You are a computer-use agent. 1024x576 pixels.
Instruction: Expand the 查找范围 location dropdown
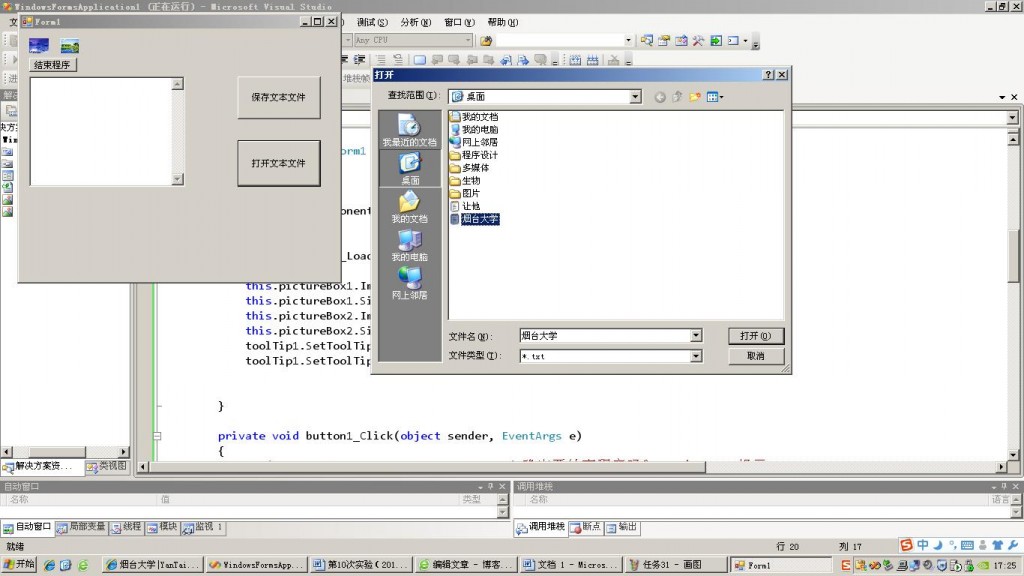pos(635,97)
